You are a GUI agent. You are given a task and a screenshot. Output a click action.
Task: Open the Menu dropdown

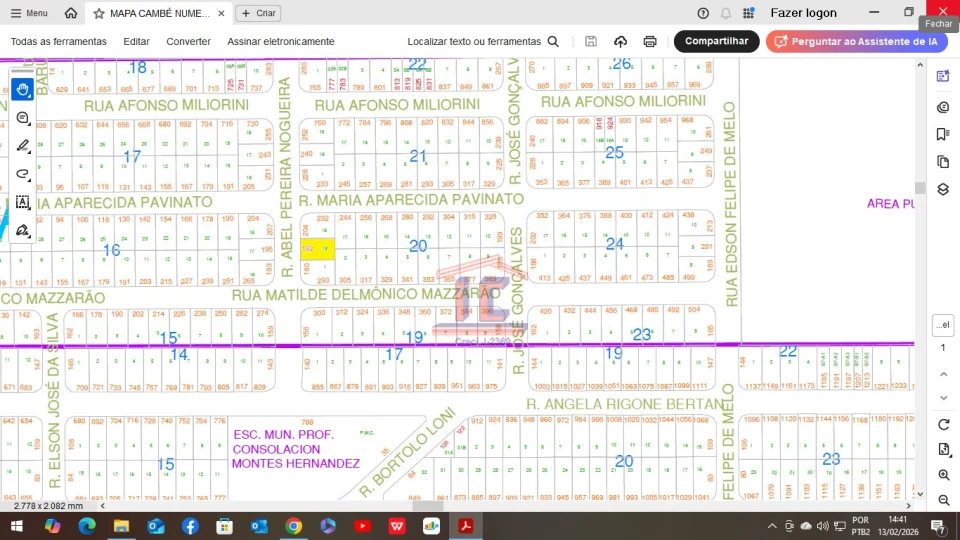click(29, 14)
